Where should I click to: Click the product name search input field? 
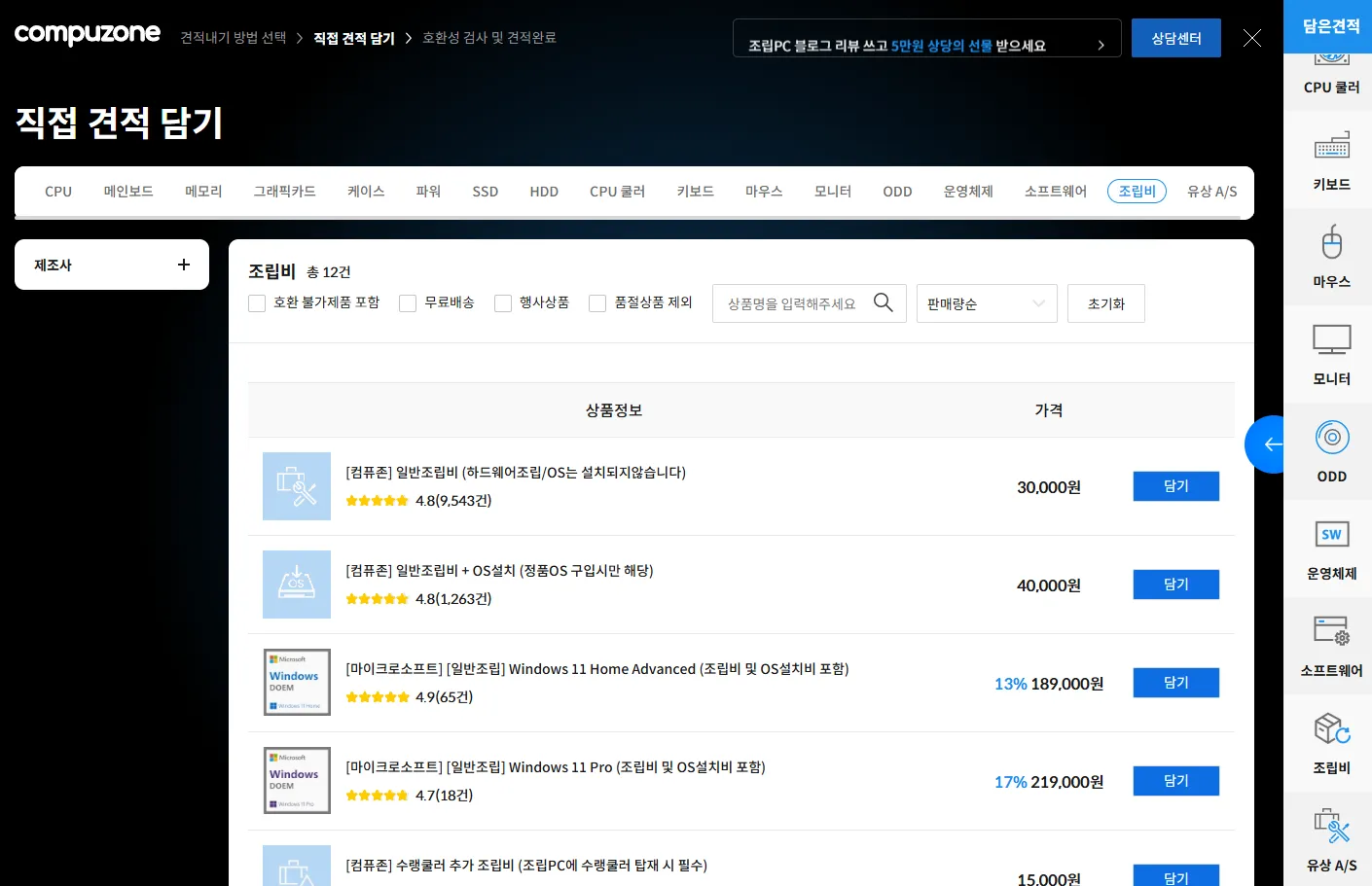798,302
